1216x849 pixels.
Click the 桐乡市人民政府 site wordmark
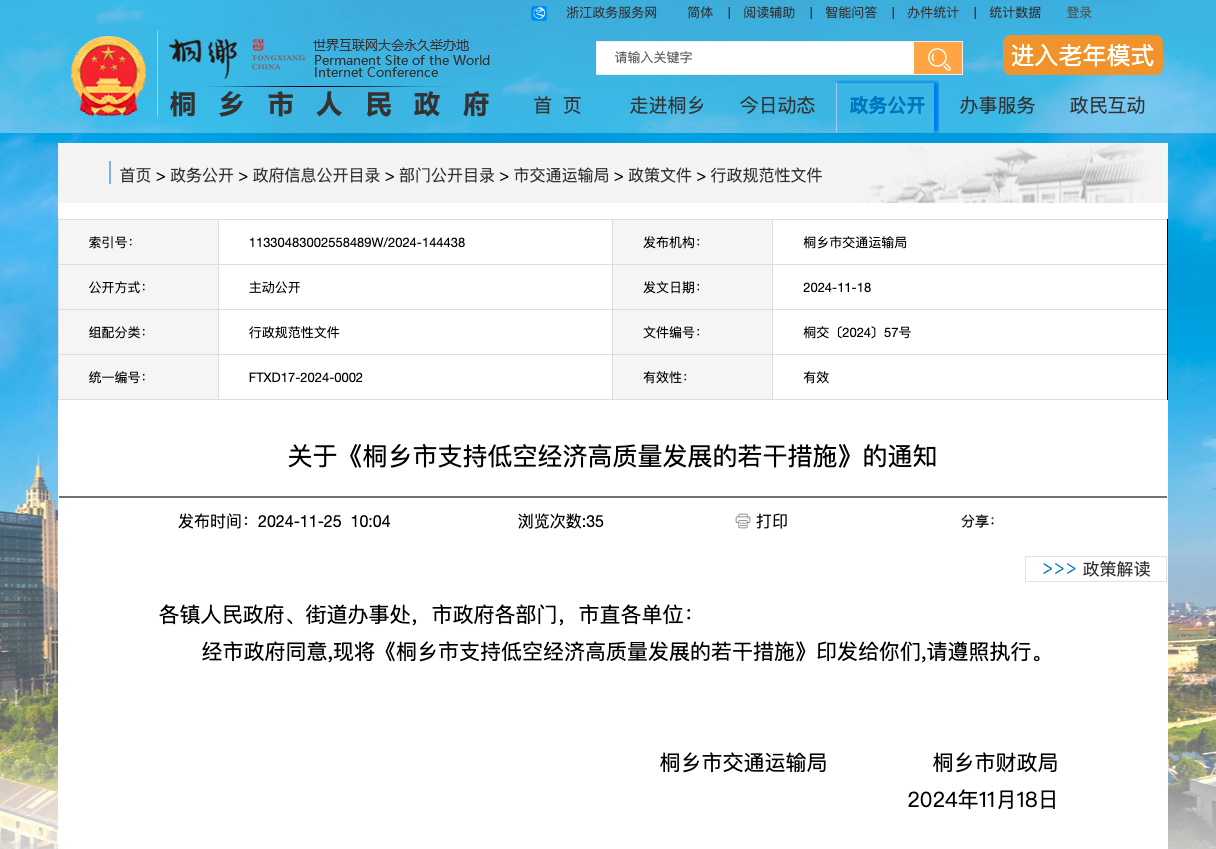coord(330,105)
